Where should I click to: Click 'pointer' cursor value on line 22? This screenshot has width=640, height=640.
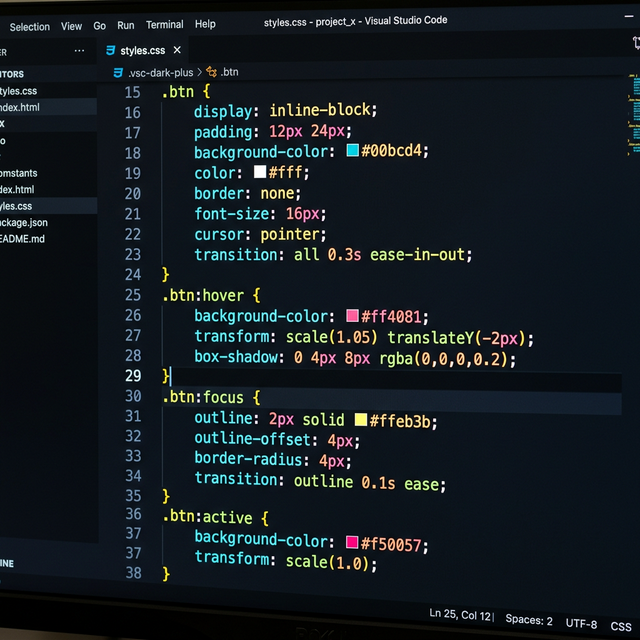point(290,234)
